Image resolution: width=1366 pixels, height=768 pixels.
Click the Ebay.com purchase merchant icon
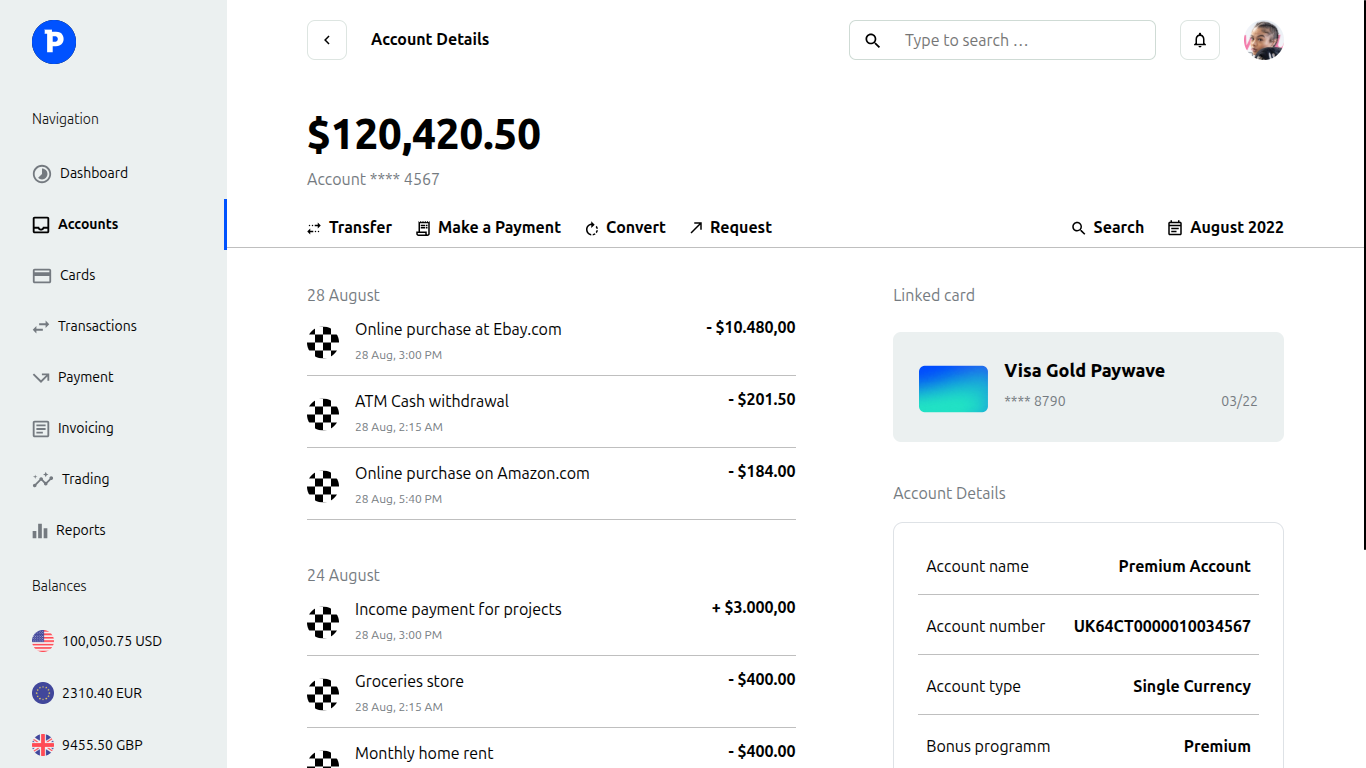pyautogui.click(x=323, y=342)
